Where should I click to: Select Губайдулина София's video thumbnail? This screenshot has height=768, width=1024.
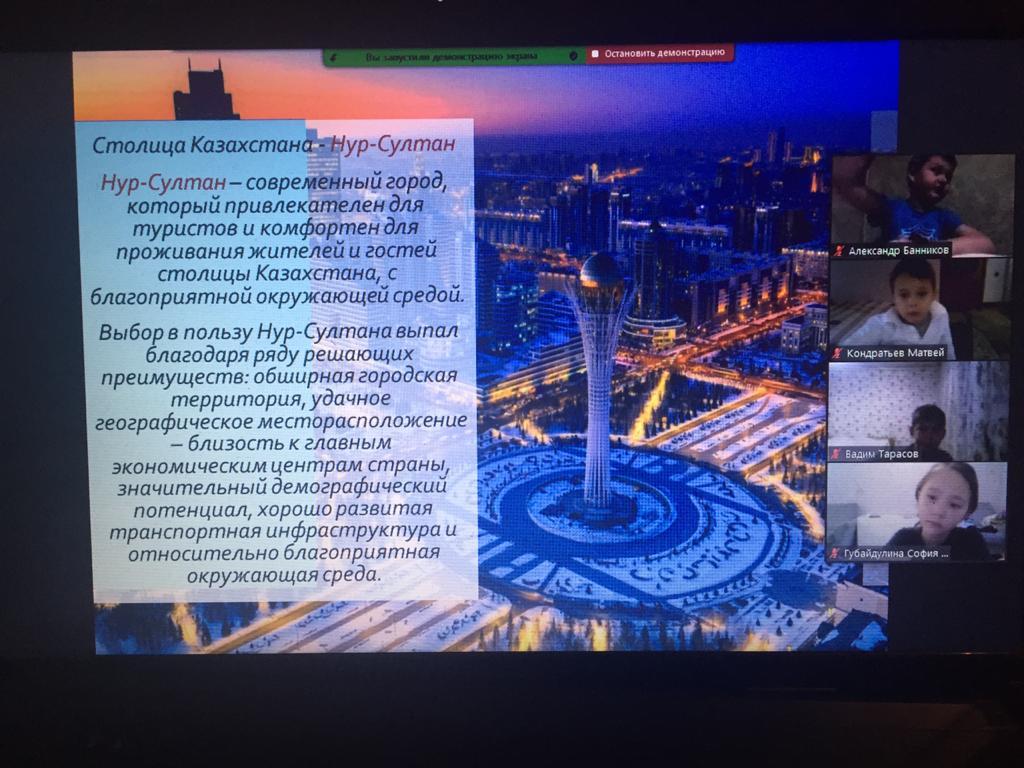click(915, 505)
